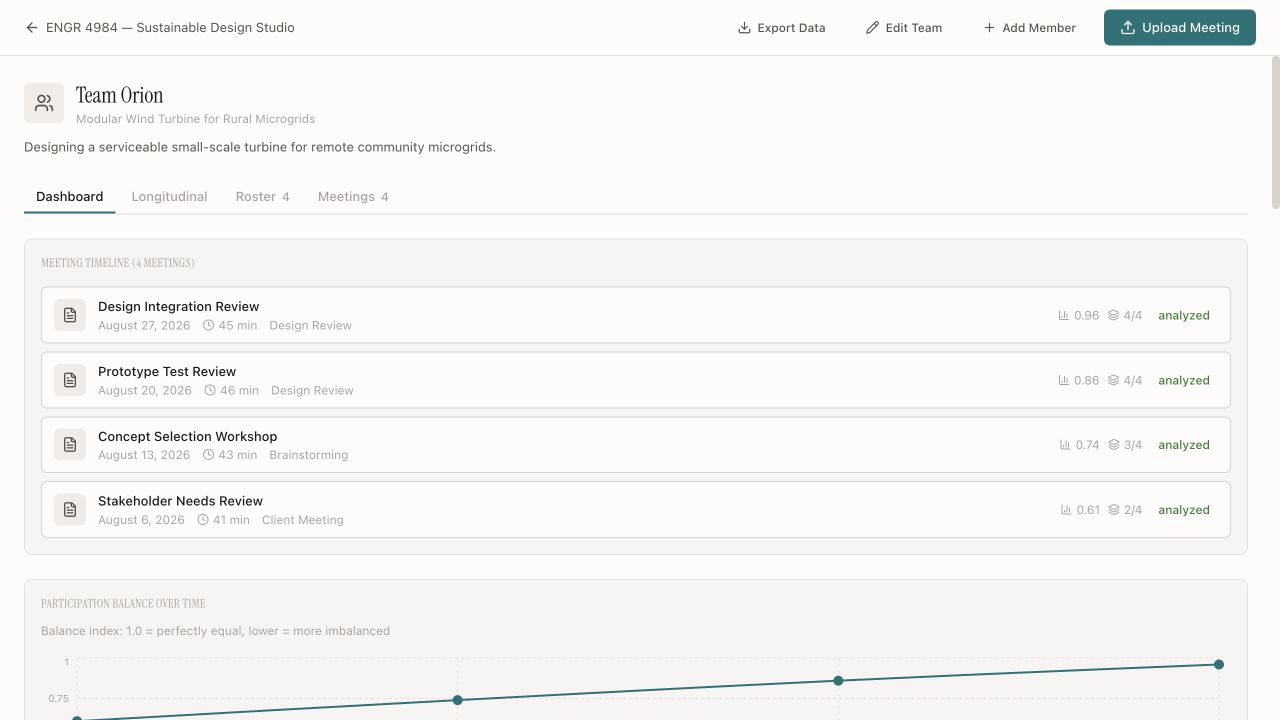This screenshot has height=720, width=1280.
Task: Click the back arrow icon beside ENGR 4984
Action: coord(32,28)
